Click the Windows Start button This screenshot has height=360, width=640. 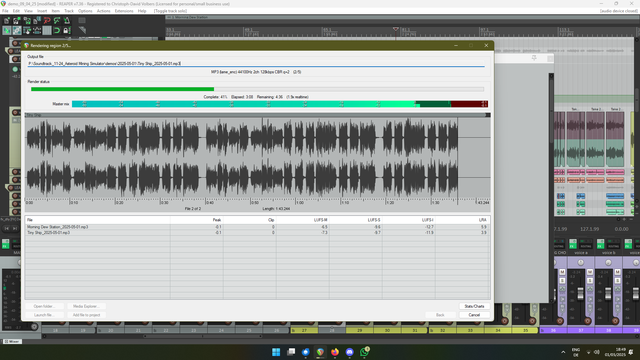point(276,352)
